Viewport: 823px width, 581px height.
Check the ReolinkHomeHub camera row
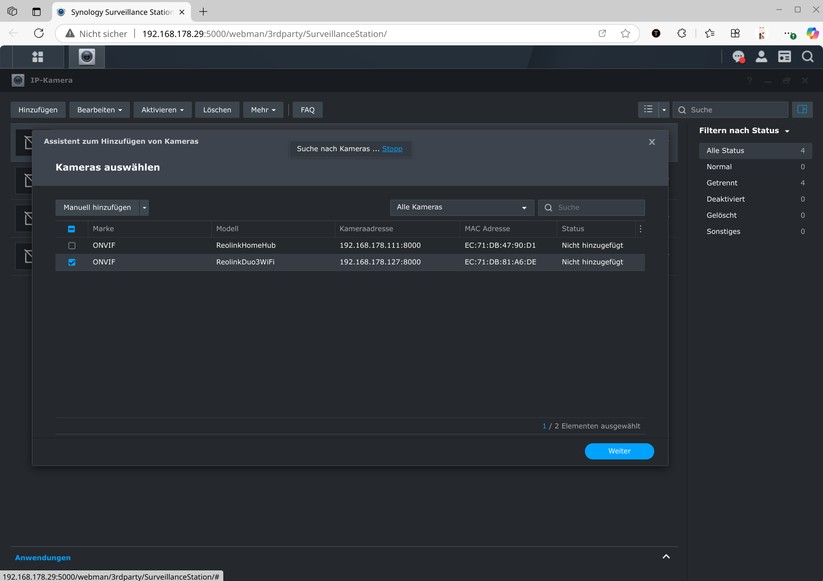[71, 244]
